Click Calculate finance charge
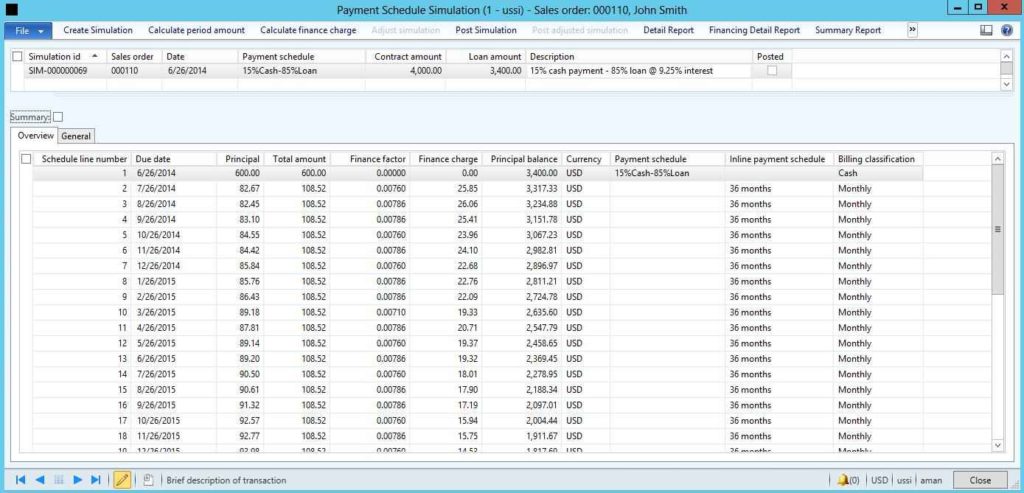The image size is (1024, 493). 308,30
